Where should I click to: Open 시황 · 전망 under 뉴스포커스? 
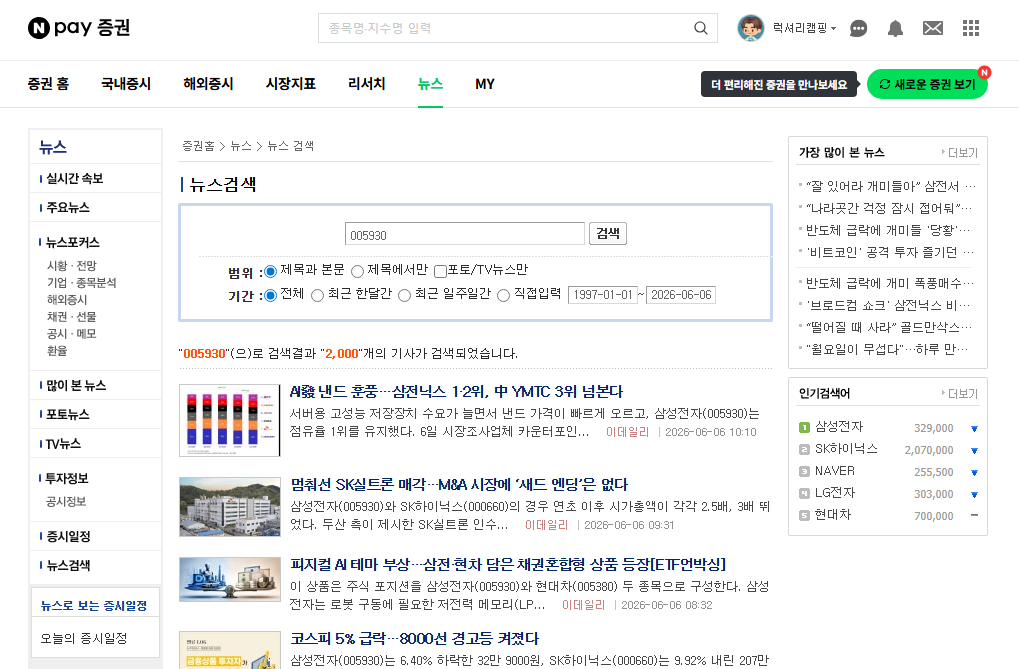pos(71,265)
